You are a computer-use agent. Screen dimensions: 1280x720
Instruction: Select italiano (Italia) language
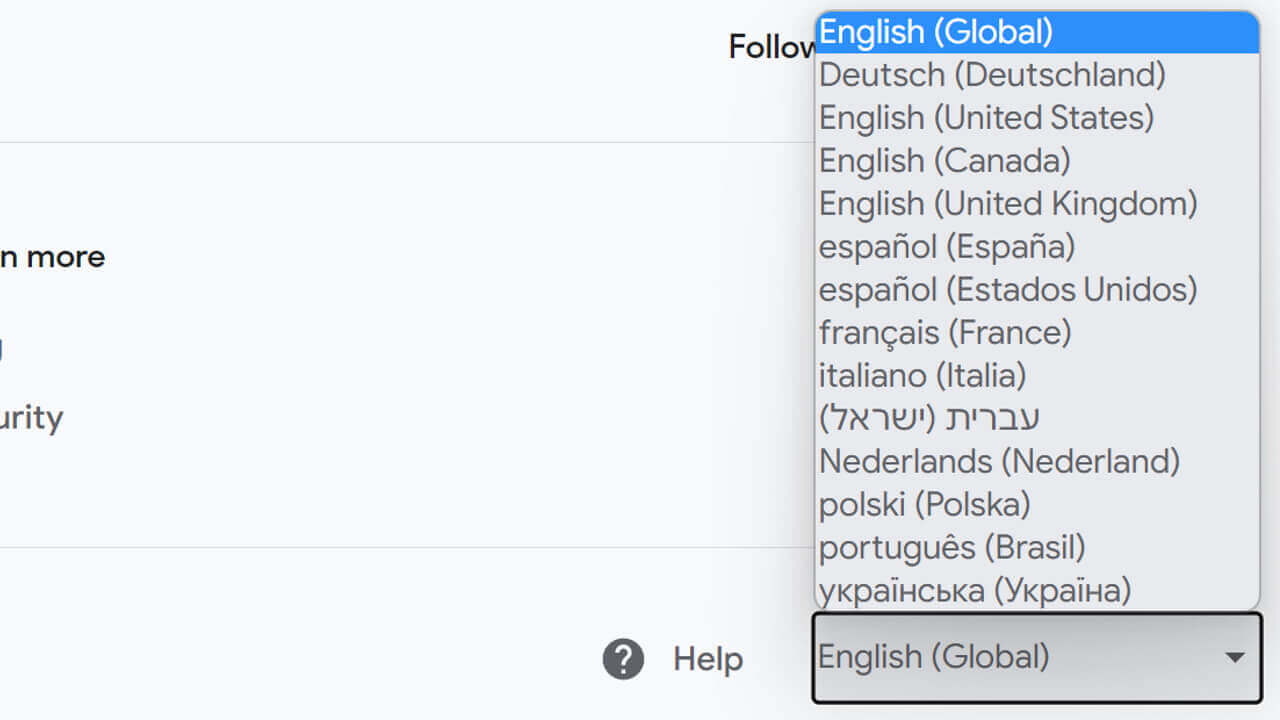[x=923, y=376]
